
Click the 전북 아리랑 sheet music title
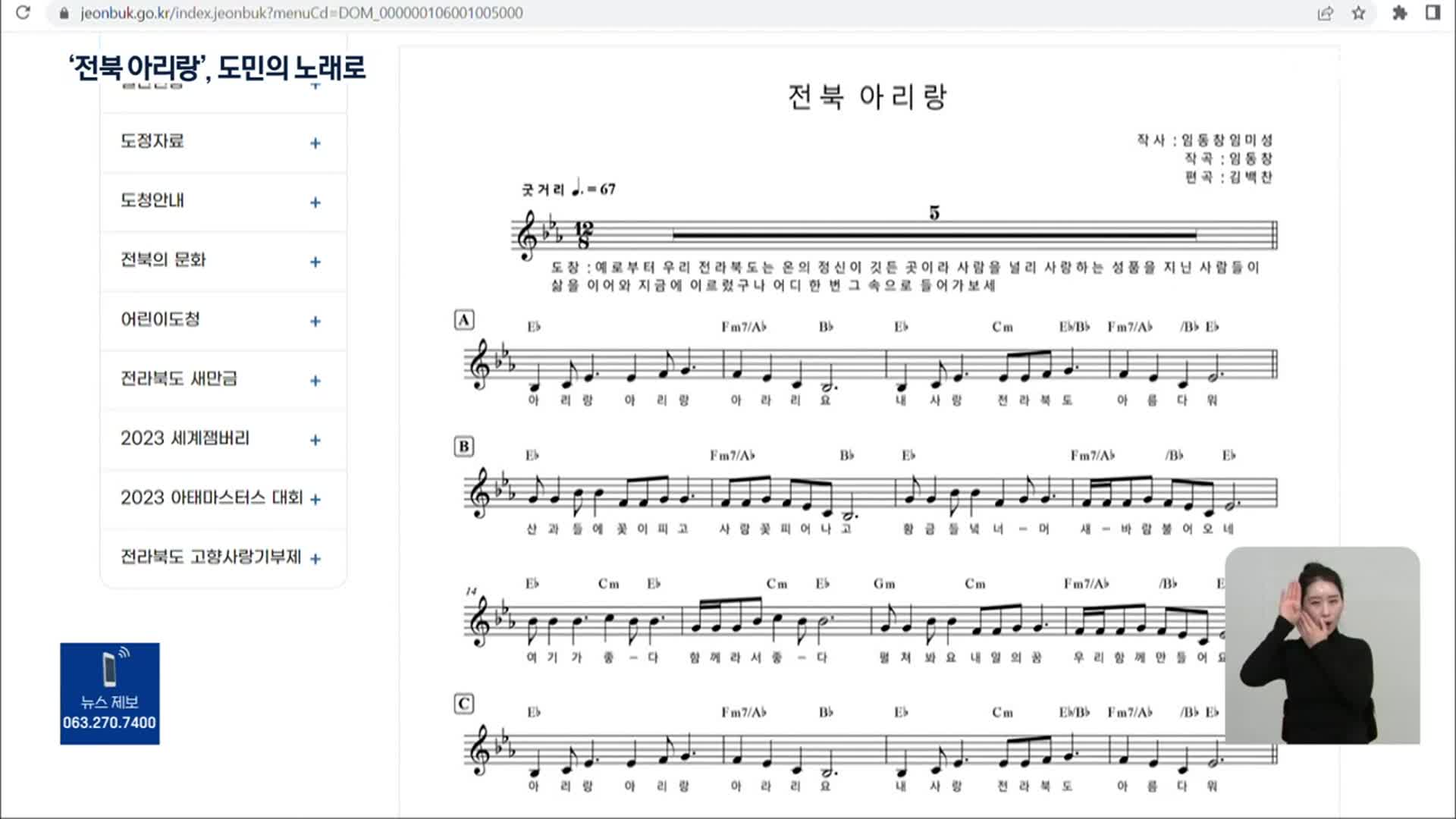point(868,96)
